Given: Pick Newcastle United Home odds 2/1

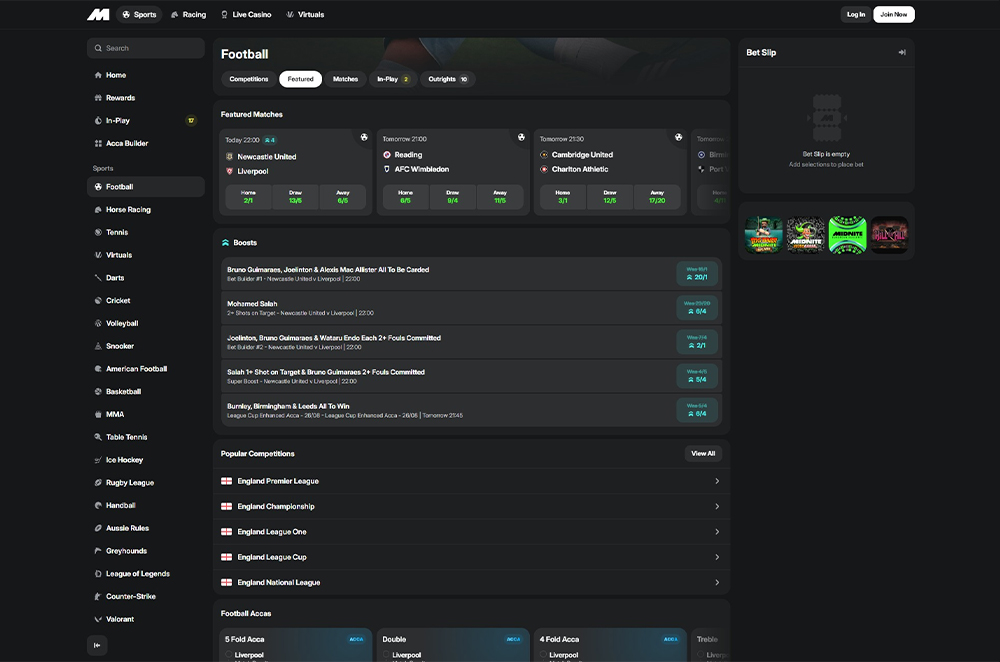Looking at the screenshot, I should [x=248, y=197].
